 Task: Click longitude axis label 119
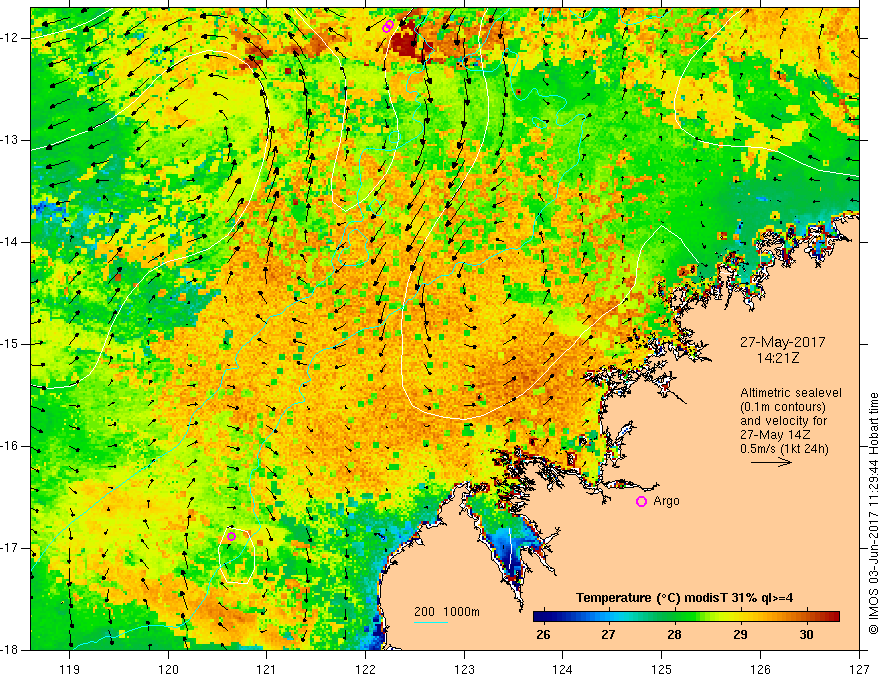(x=70, y=669)
